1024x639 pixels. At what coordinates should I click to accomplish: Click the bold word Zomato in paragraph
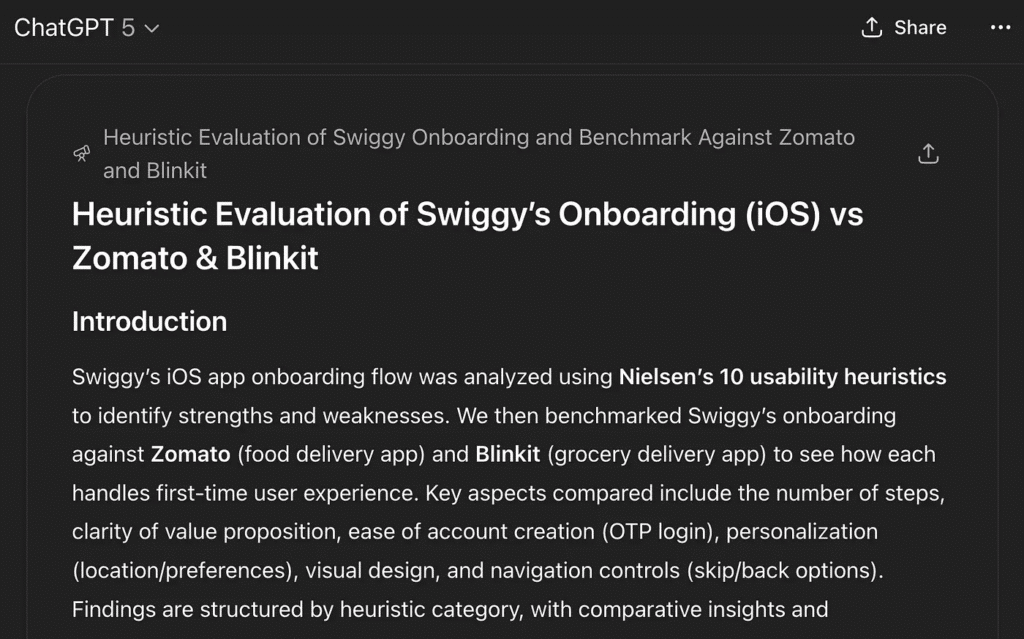[x=190, y=454]
